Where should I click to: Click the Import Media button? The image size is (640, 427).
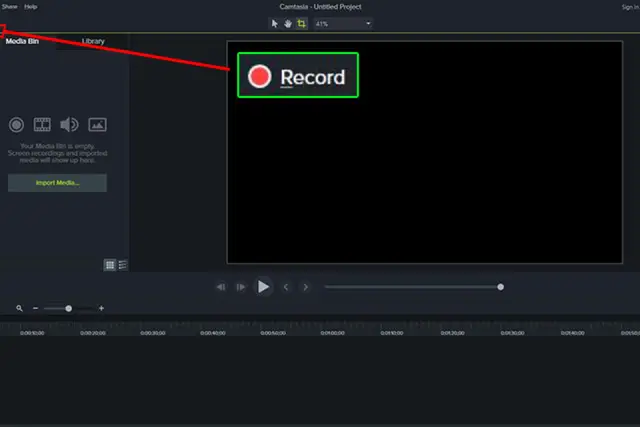[57, 183]
